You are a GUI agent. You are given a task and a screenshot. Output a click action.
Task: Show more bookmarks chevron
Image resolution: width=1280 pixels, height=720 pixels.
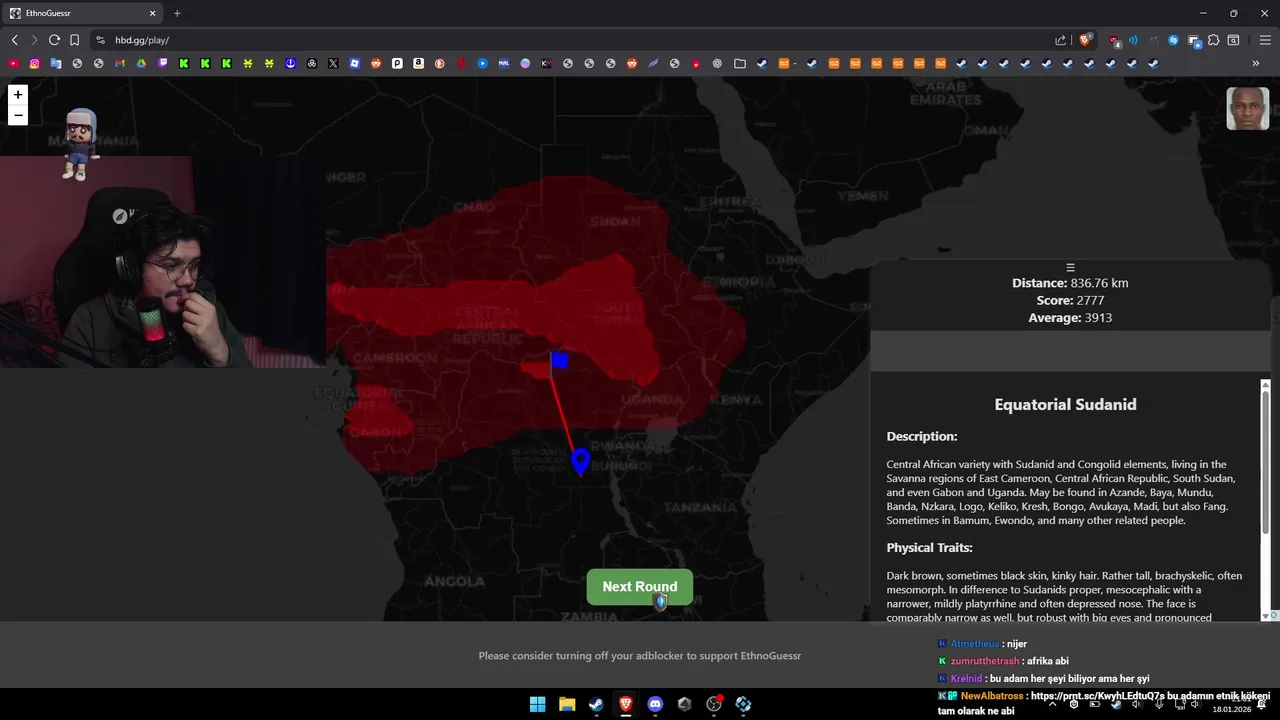pyautogui.click(x=1256, y=63)
